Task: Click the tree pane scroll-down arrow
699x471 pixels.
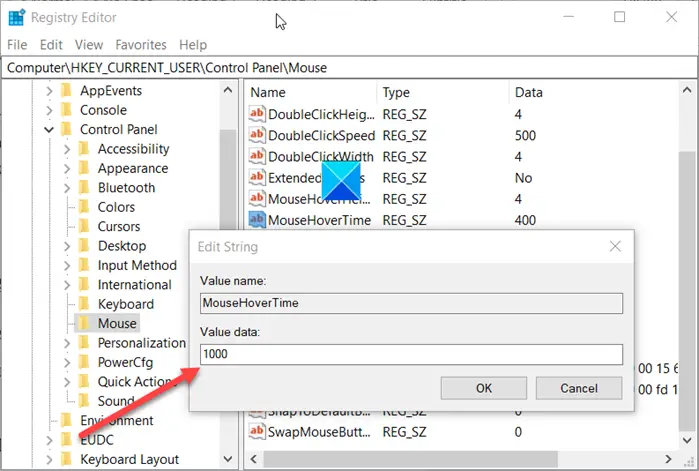Action: pos(228,459)
